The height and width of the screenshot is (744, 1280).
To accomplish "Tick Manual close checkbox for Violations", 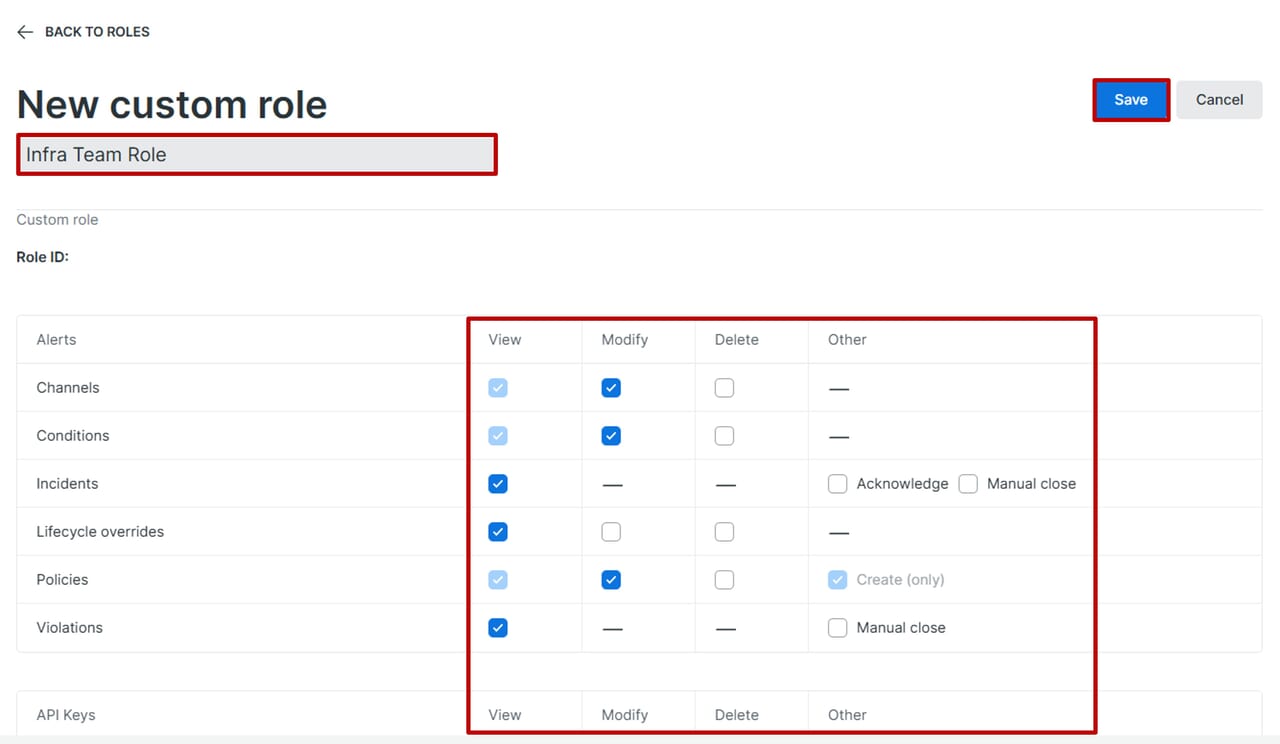I will [838, 628].
